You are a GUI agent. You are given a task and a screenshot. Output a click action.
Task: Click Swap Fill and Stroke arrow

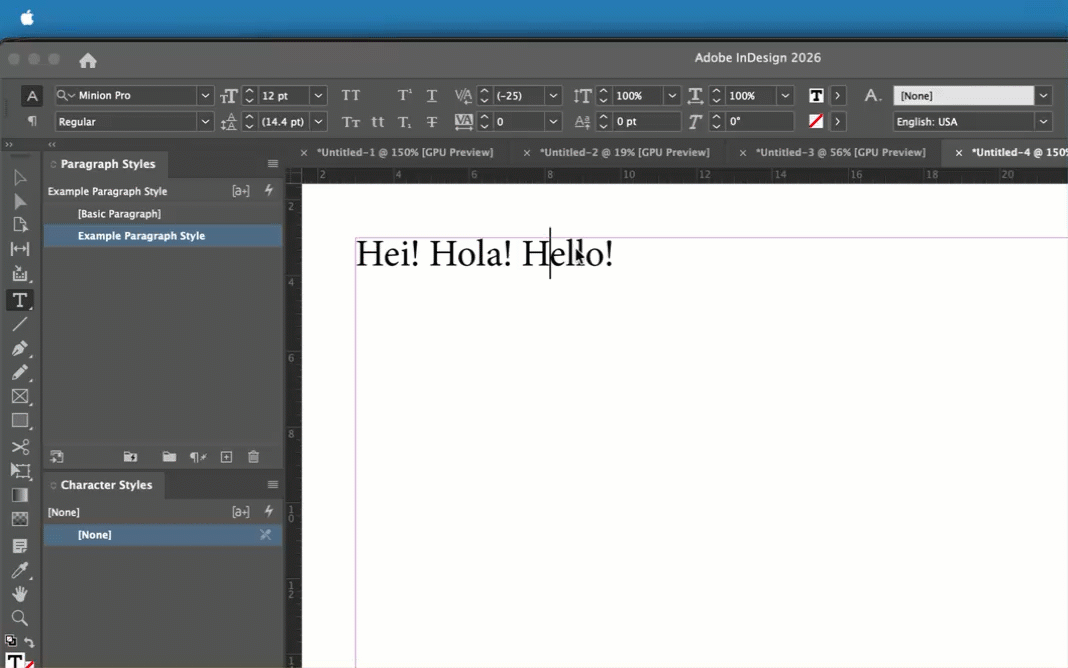pos(29,642)
